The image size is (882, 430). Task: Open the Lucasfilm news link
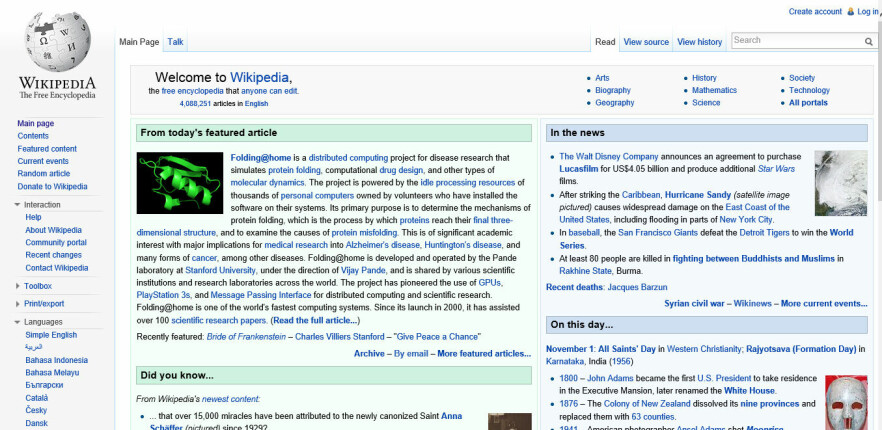tap(579, 169)
